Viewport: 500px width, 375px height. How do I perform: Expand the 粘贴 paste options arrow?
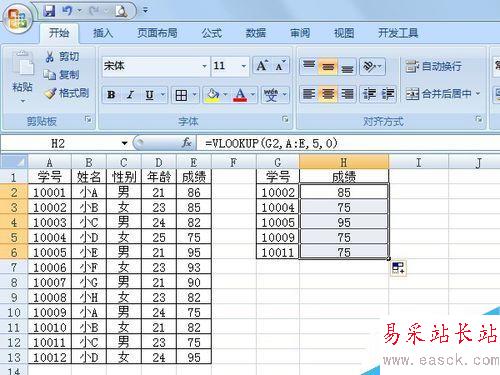pyautogui.click(x=23, y=101)
